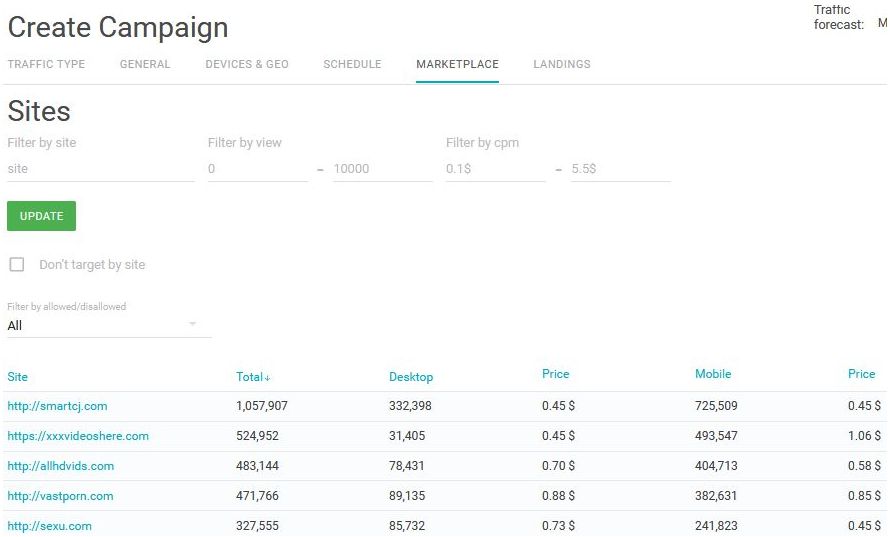Select the mobile value 404,713

click(x=716, y=466)
